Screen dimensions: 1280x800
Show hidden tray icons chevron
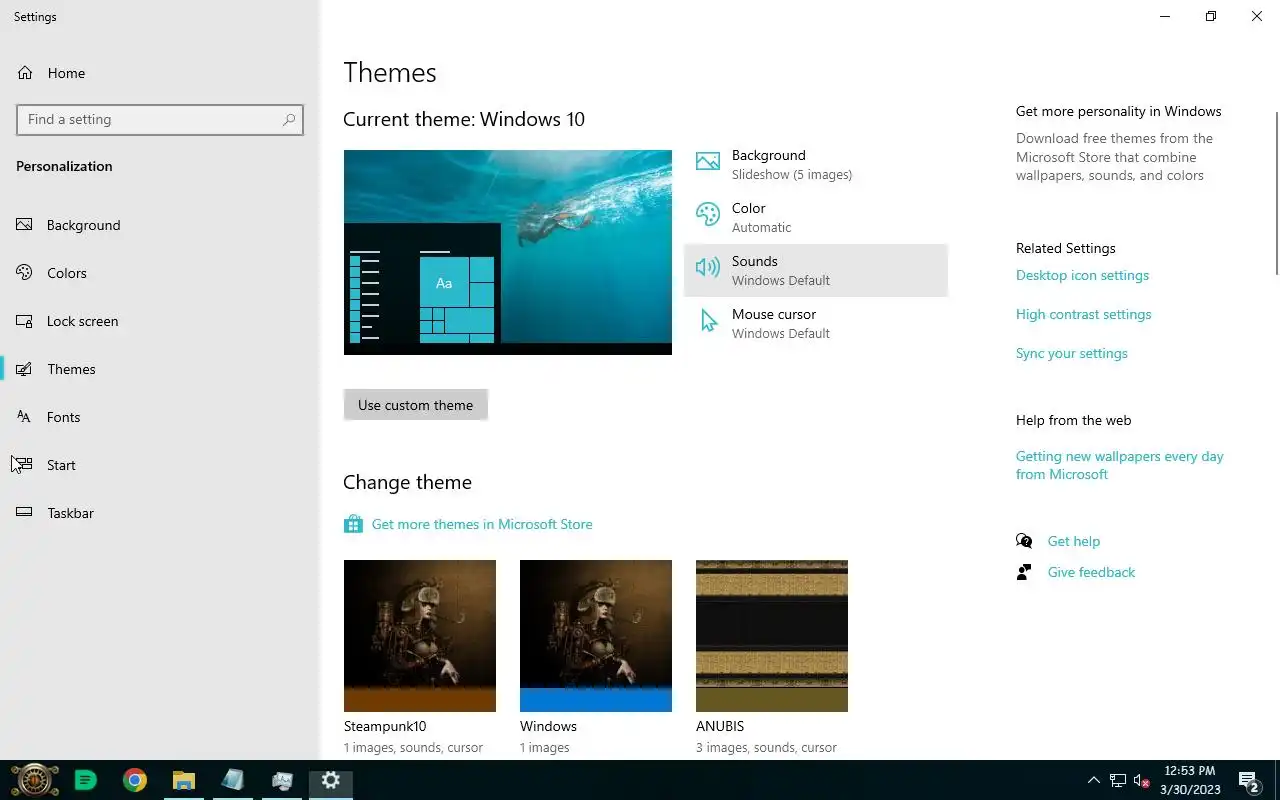tap(1094, 780)
